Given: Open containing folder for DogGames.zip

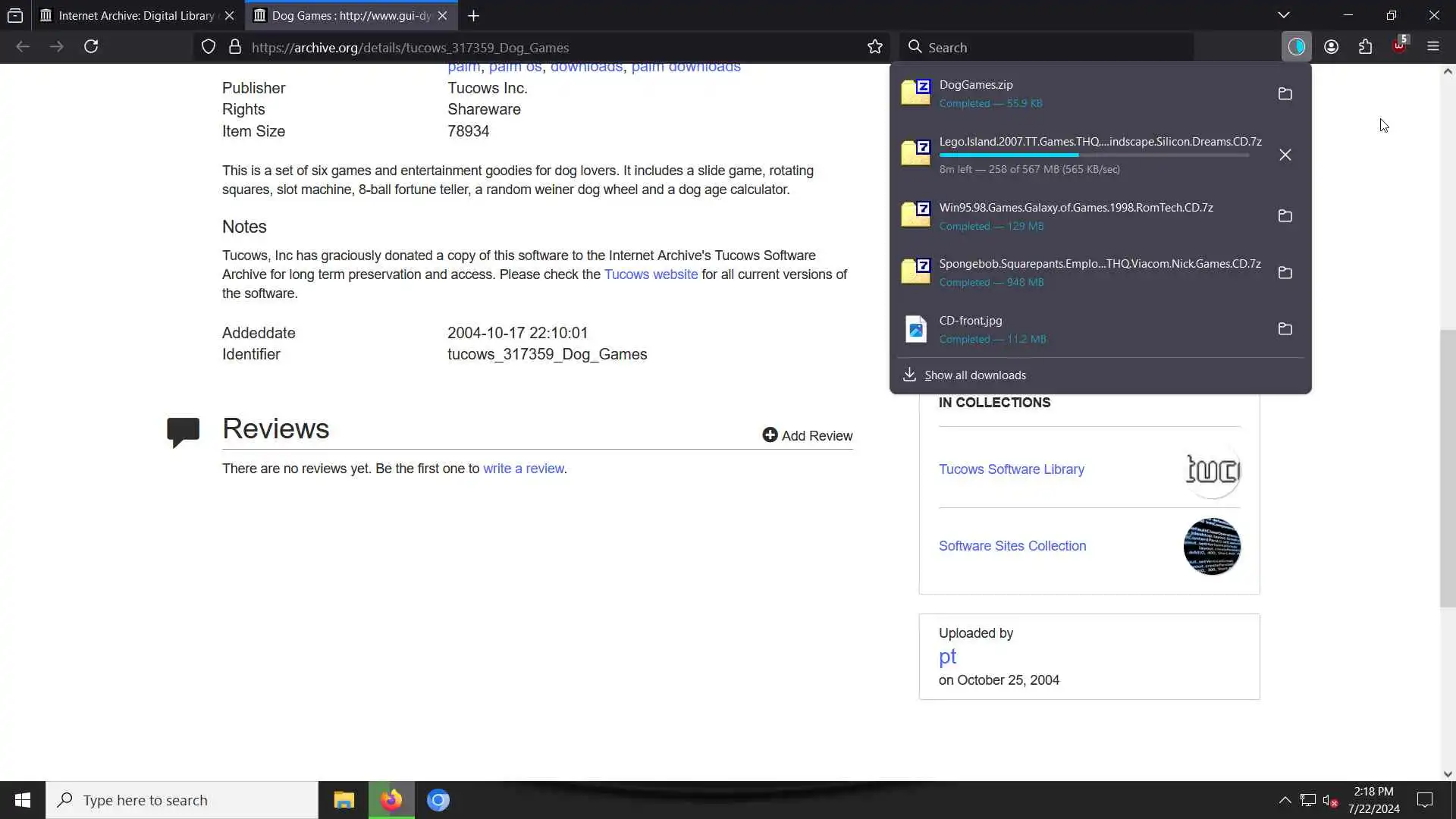Looking at the screenshot, I should point(1285,94).
